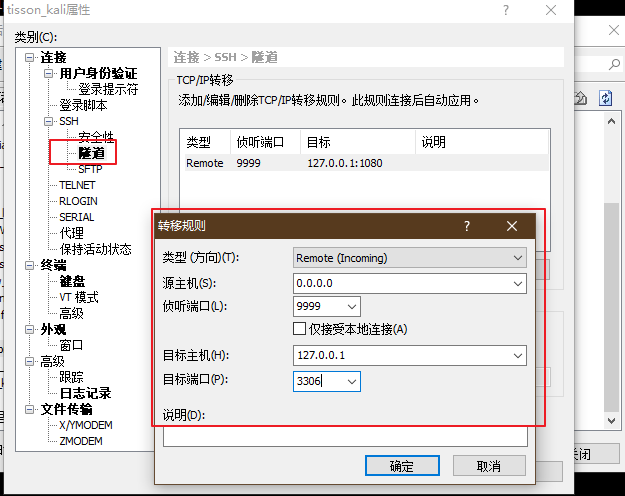
Task: Open the 目标端口 dropdown arrow
Action: click(x=351, y=381)
